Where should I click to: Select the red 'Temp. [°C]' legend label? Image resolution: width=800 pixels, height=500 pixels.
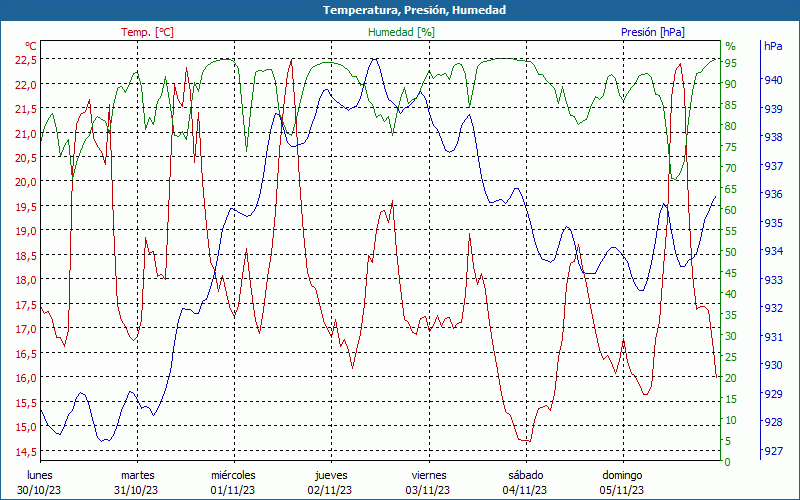(x=147, y=32)
